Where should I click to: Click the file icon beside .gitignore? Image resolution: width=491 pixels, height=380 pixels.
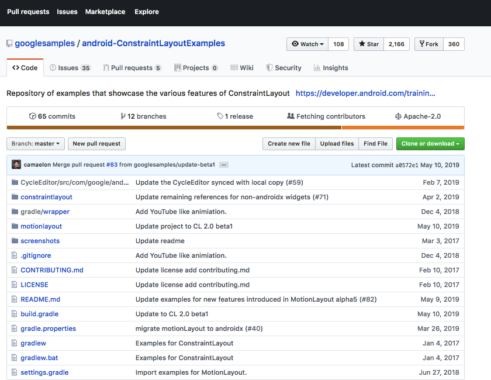(14, 255)
